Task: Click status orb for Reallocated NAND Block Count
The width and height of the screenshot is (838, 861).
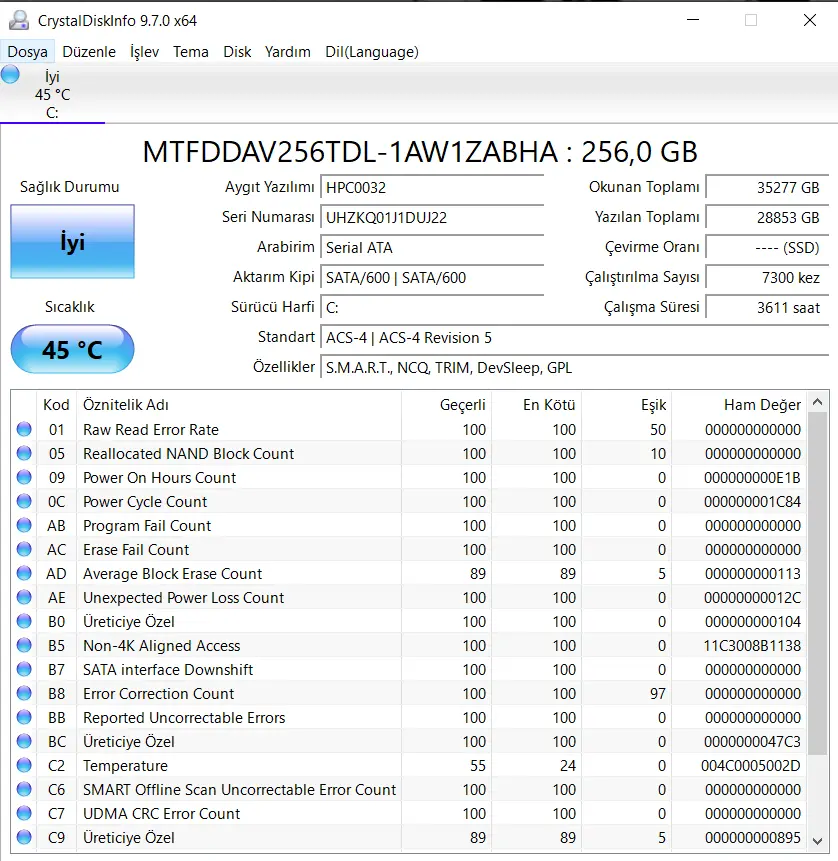Action: [24, 453]
